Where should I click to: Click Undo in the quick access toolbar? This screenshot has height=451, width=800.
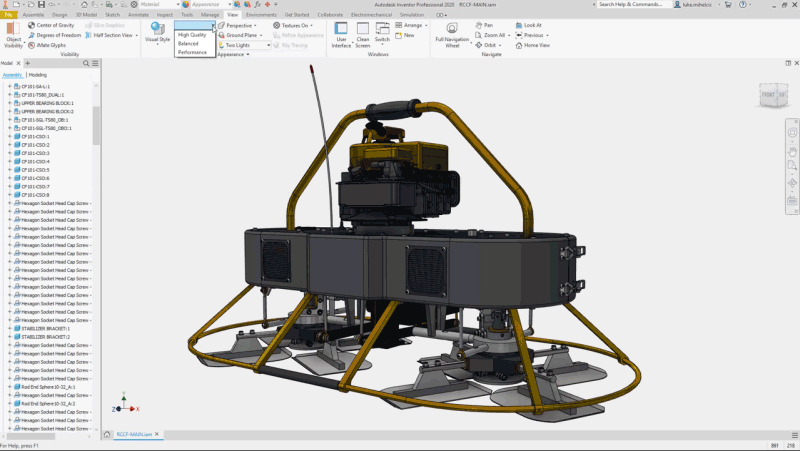click(x=52, y=5)
